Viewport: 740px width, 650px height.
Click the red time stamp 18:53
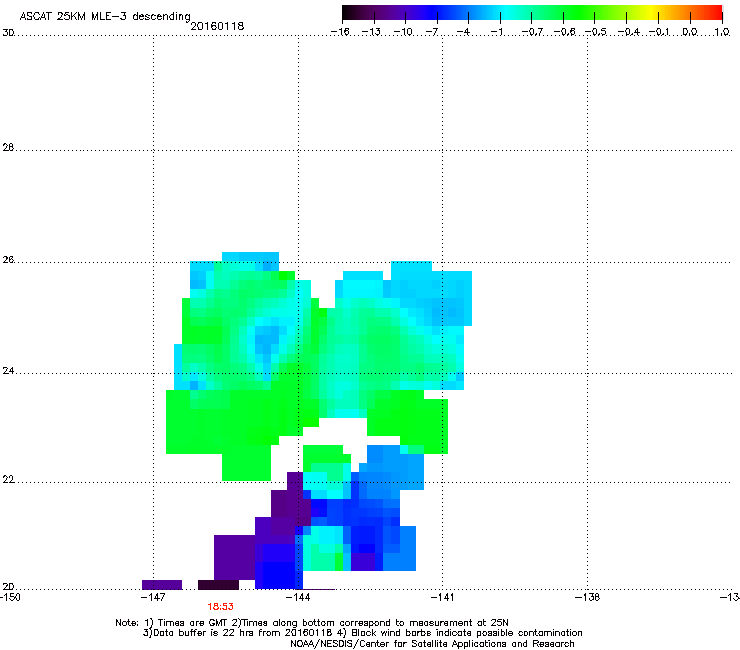(220, 607)
